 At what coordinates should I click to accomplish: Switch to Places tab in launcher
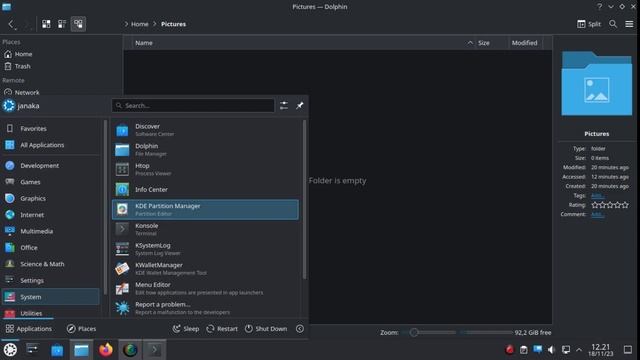click(x=81, y=329)
